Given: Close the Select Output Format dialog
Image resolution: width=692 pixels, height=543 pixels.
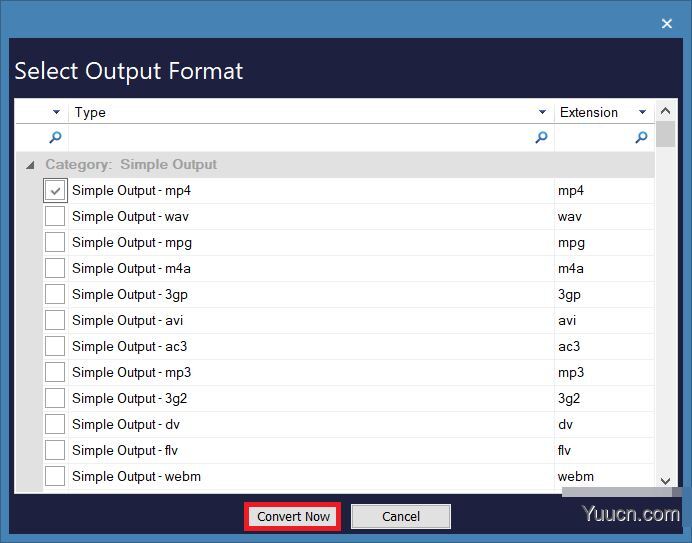Looking at the screenshot, I should coord(667,23).
